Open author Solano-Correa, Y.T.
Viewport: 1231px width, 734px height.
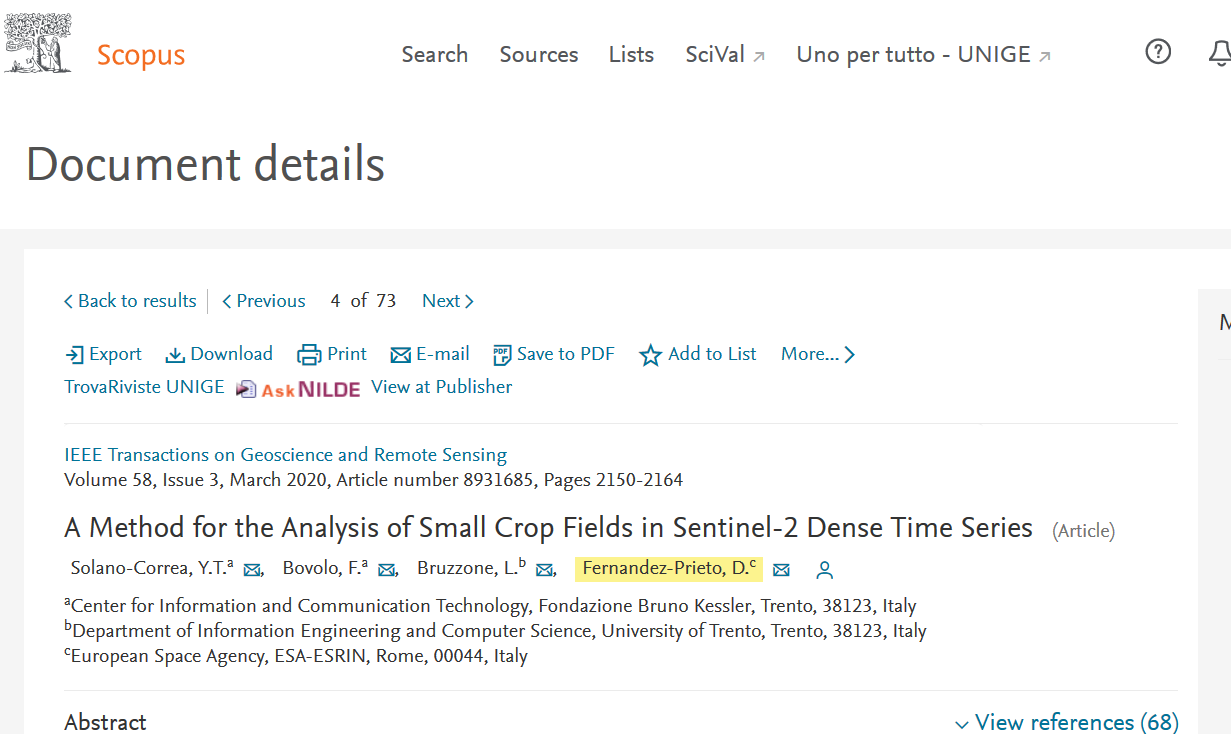[152, 568]
